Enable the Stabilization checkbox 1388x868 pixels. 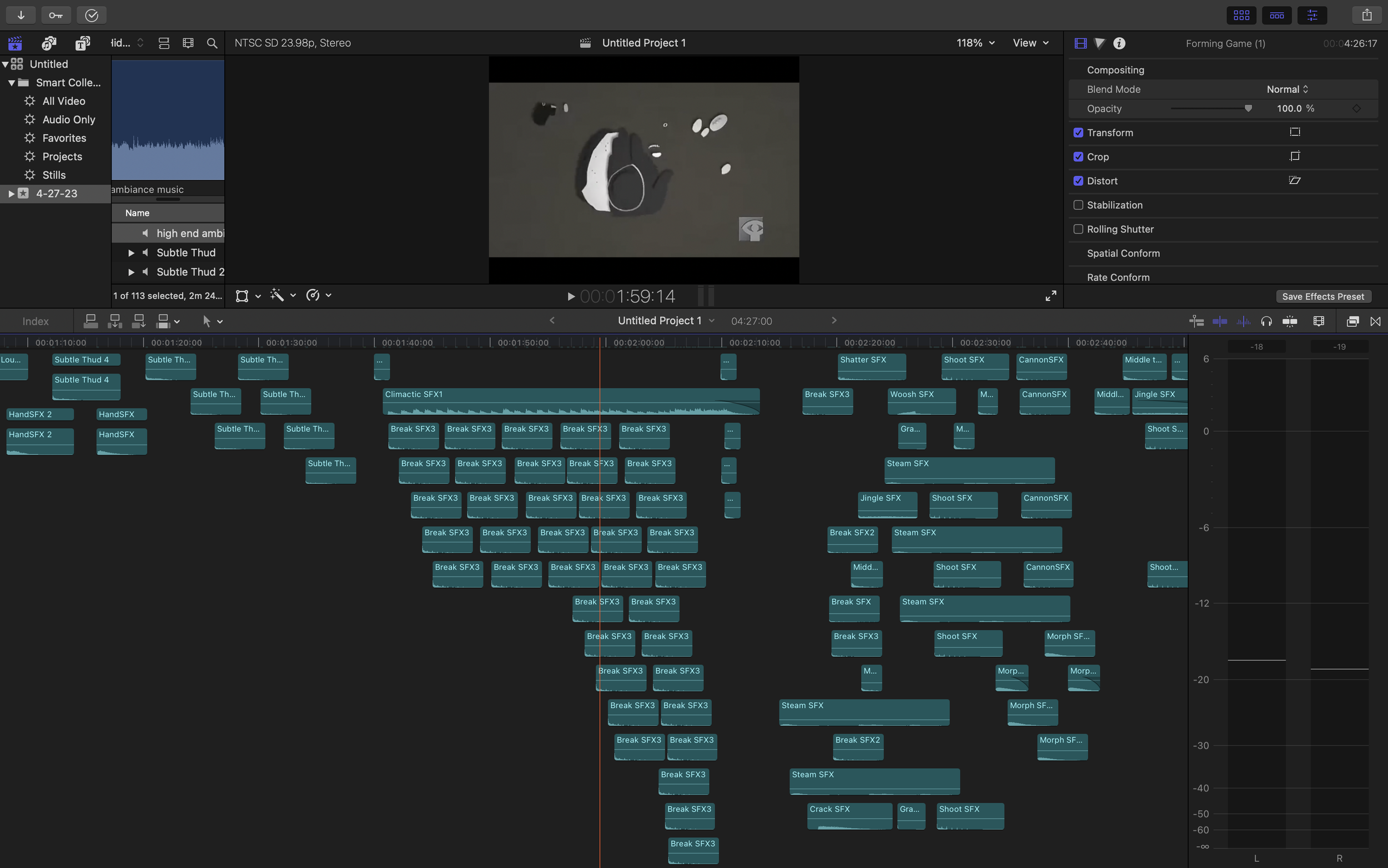(x=1078, y=205)
